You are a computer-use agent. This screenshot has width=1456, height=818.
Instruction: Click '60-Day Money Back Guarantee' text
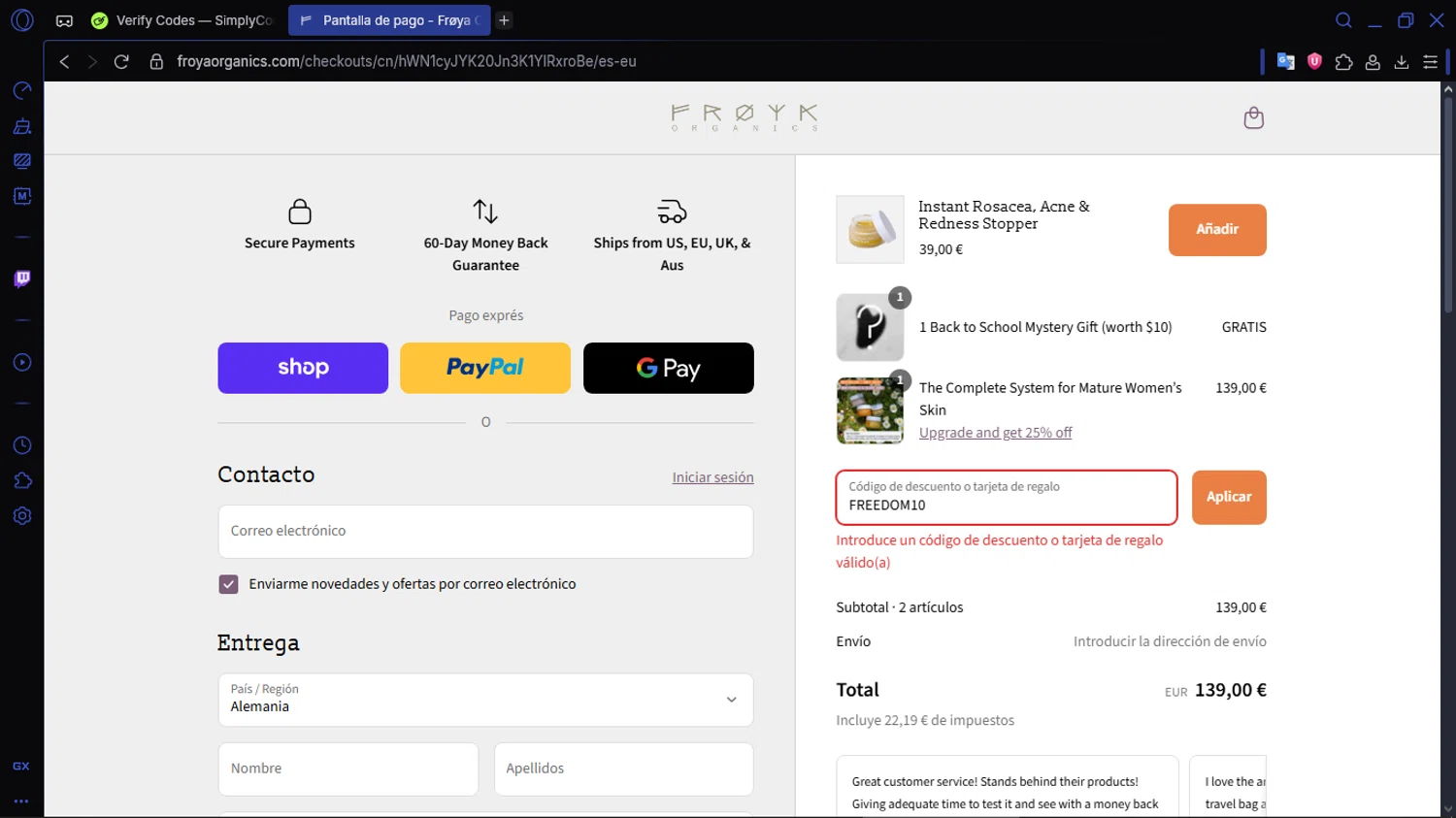coord(485,254)
